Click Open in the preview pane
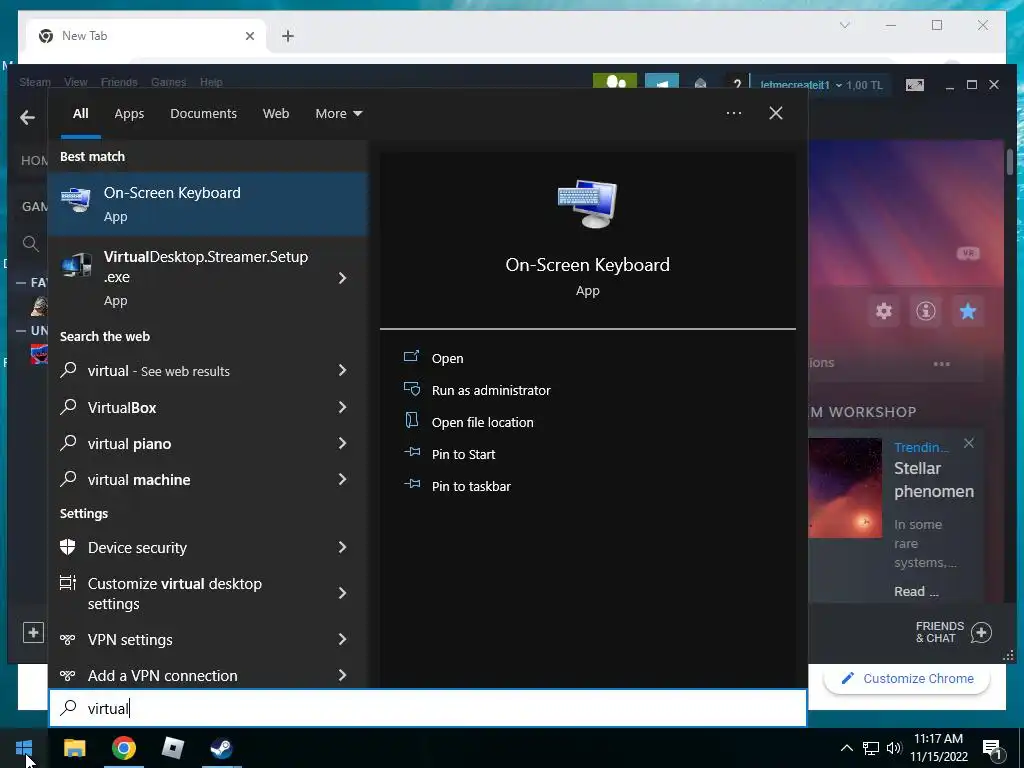Viewport: 1024px width, 768px height. (x=447, y=359)
